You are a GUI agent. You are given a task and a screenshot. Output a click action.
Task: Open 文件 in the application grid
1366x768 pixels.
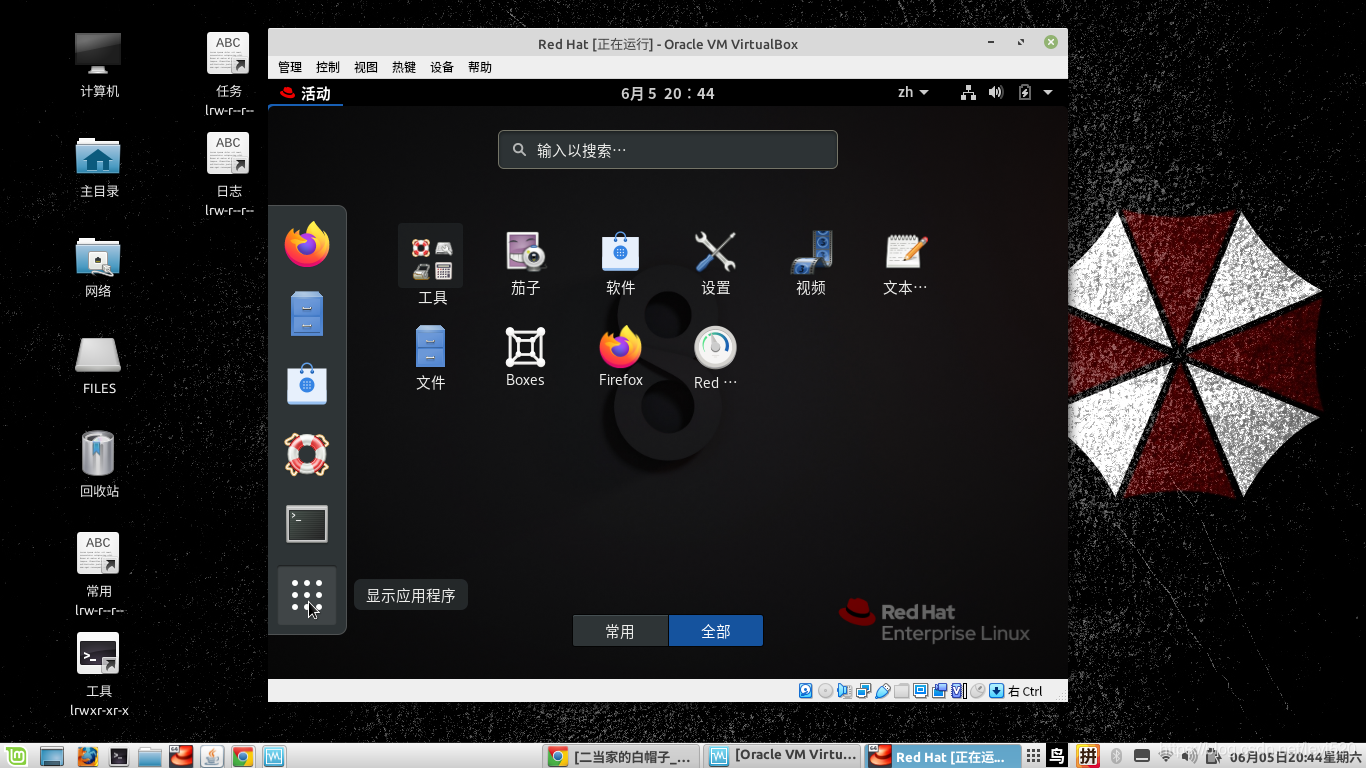(430, 358)
